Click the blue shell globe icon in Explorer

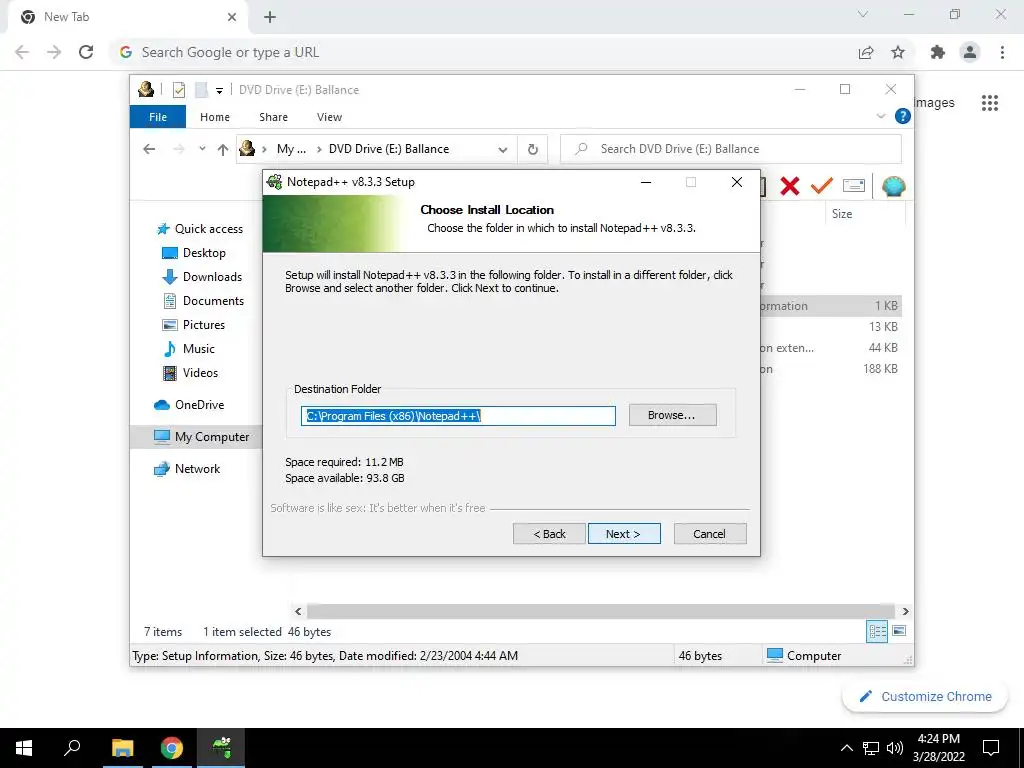pos(893,186)
